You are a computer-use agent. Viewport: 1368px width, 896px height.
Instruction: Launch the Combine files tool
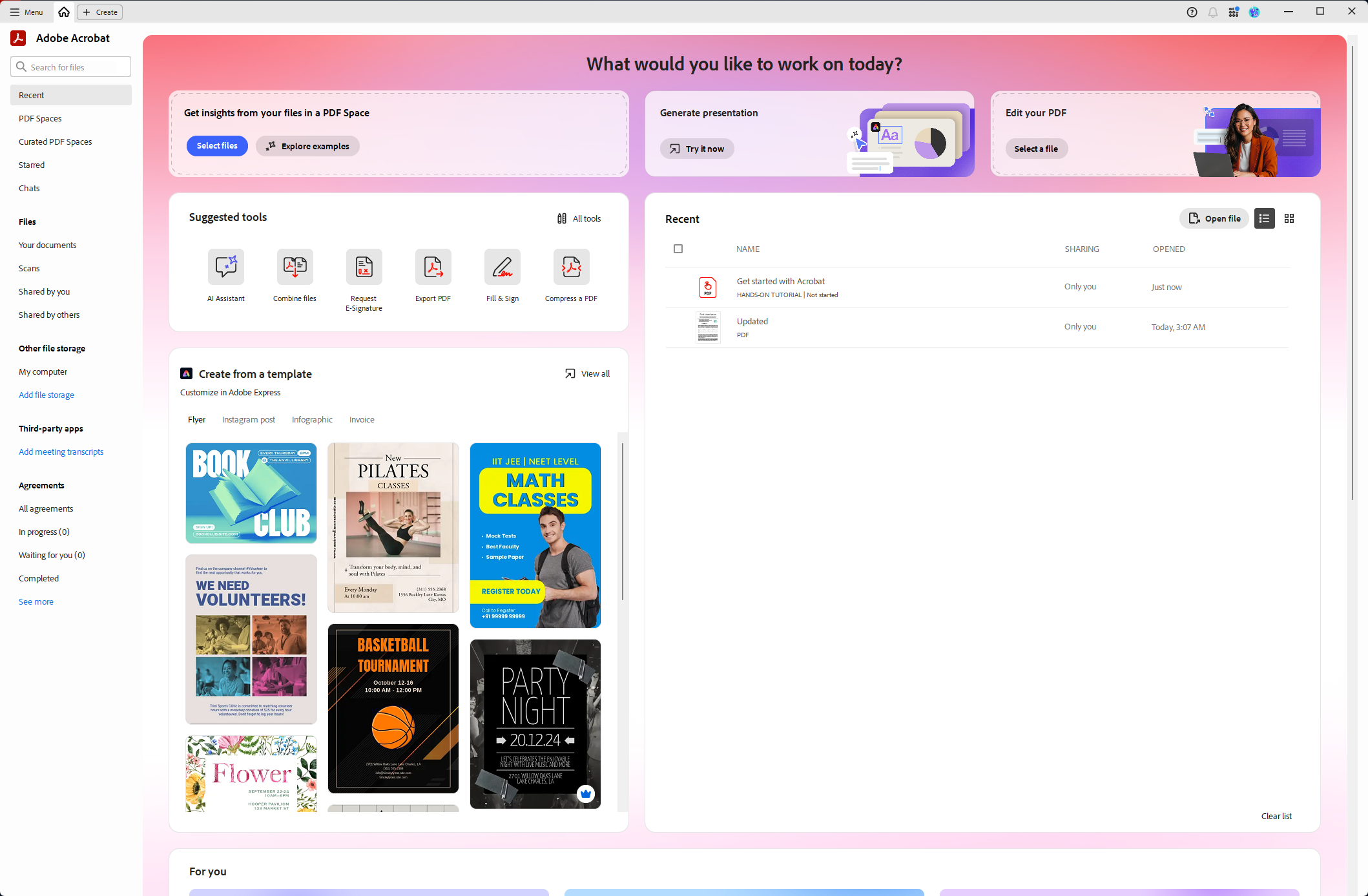point(295,267)
